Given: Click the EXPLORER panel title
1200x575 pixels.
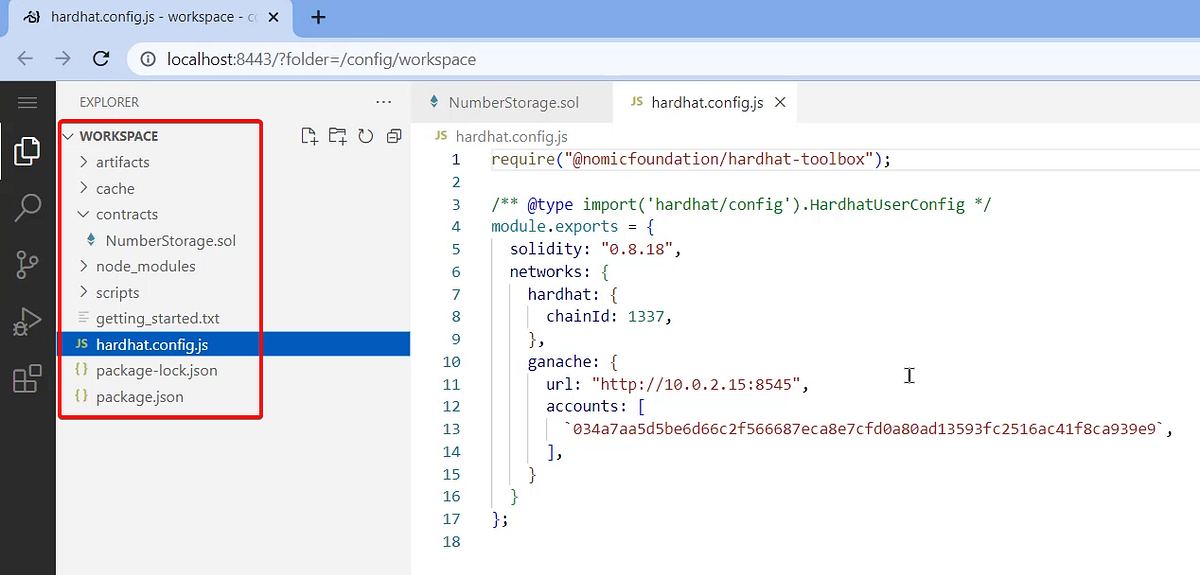Looking at the screenshot, I should tap(109, 102).
